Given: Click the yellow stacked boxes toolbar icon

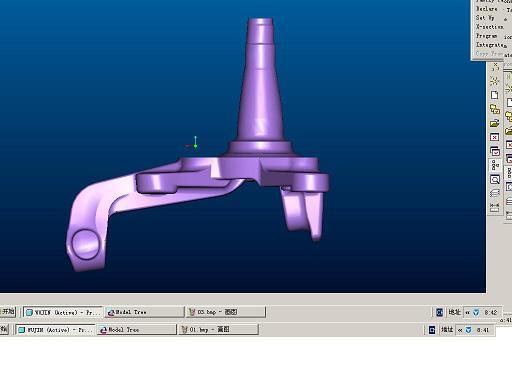Looking at the screenshot, I should 495,109.
